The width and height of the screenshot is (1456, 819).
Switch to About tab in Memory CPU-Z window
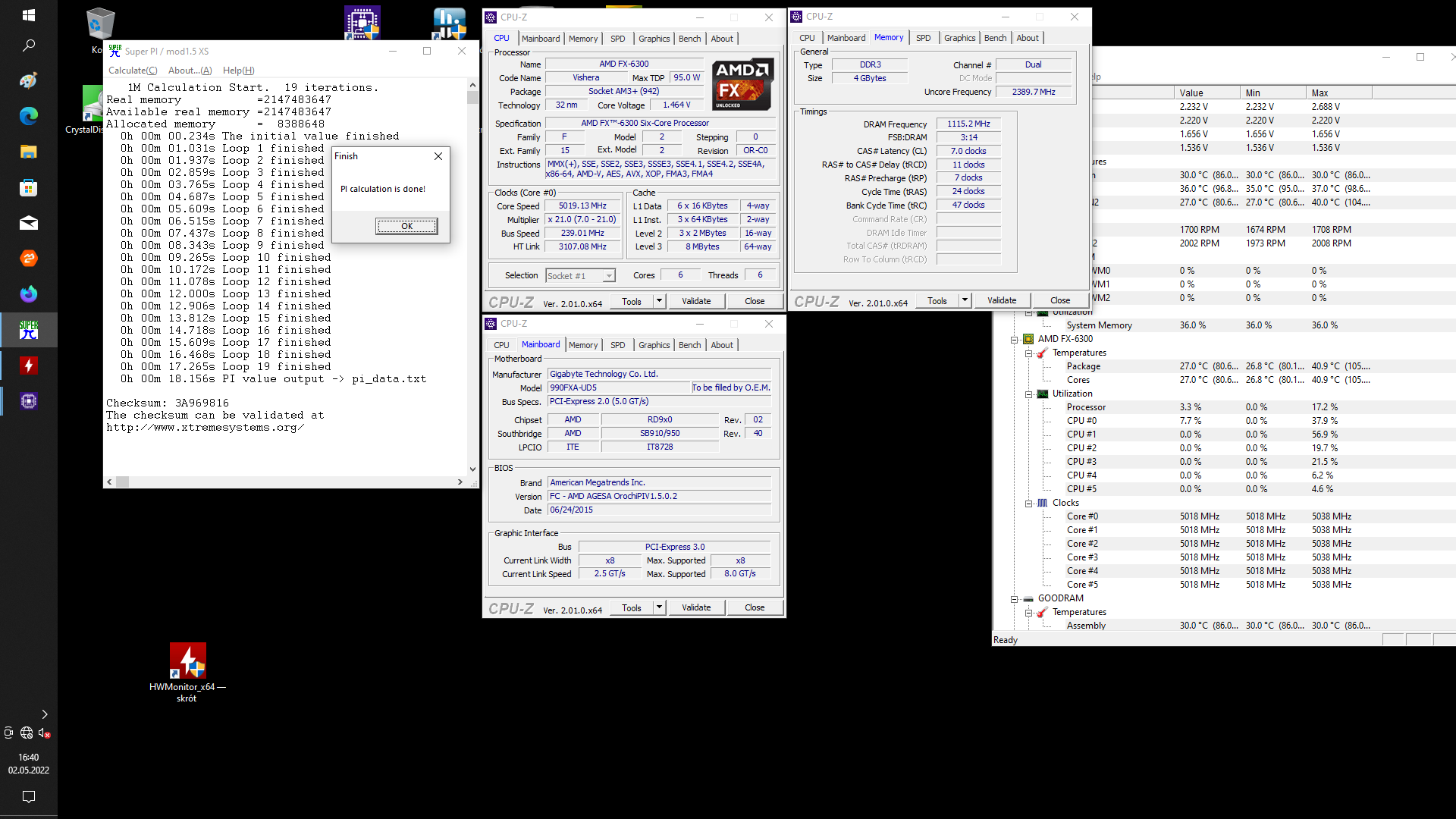coord(1028,38)
